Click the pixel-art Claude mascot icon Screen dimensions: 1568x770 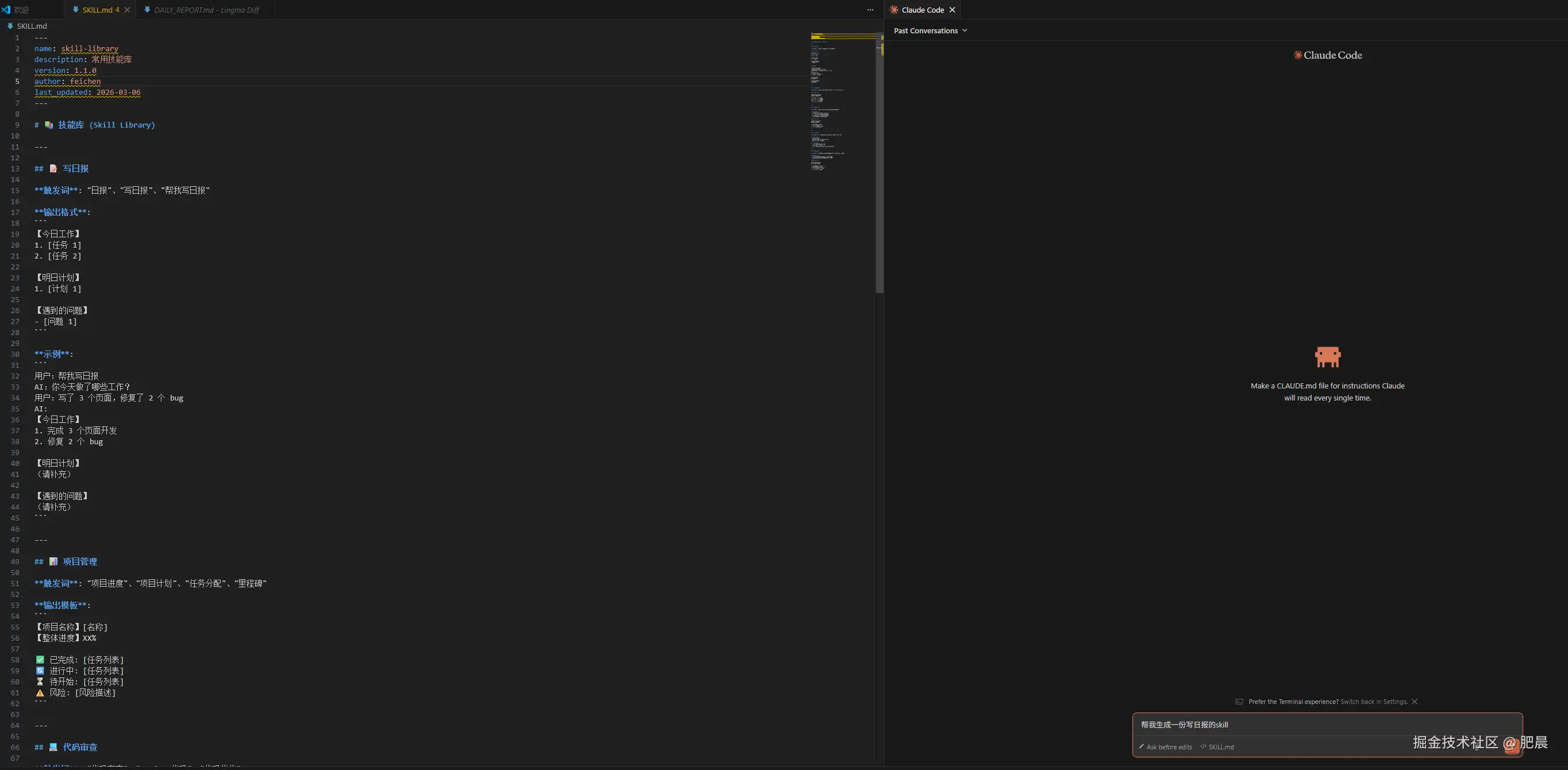(1328, 357)
